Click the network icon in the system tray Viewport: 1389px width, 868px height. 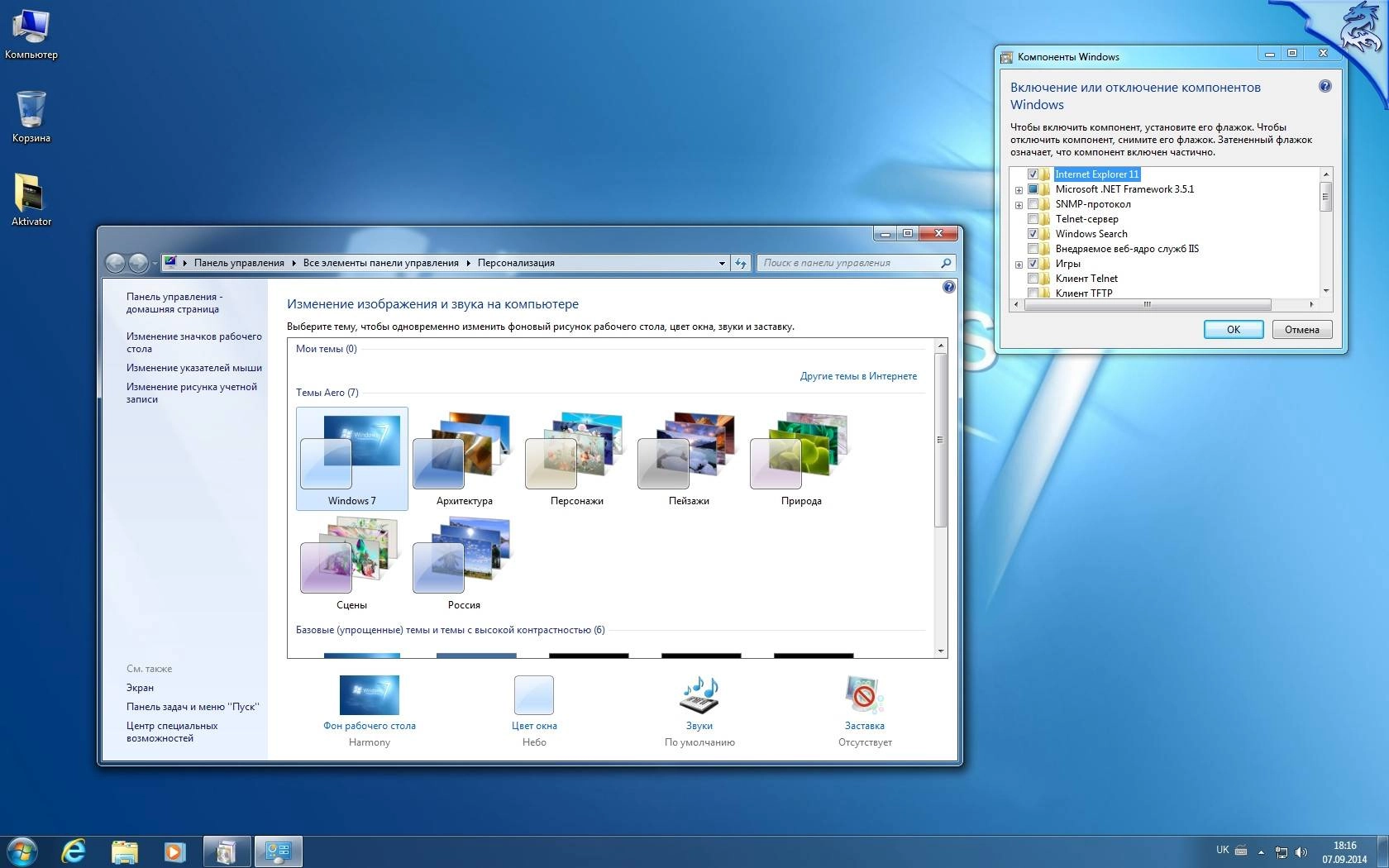(1282, 852)
